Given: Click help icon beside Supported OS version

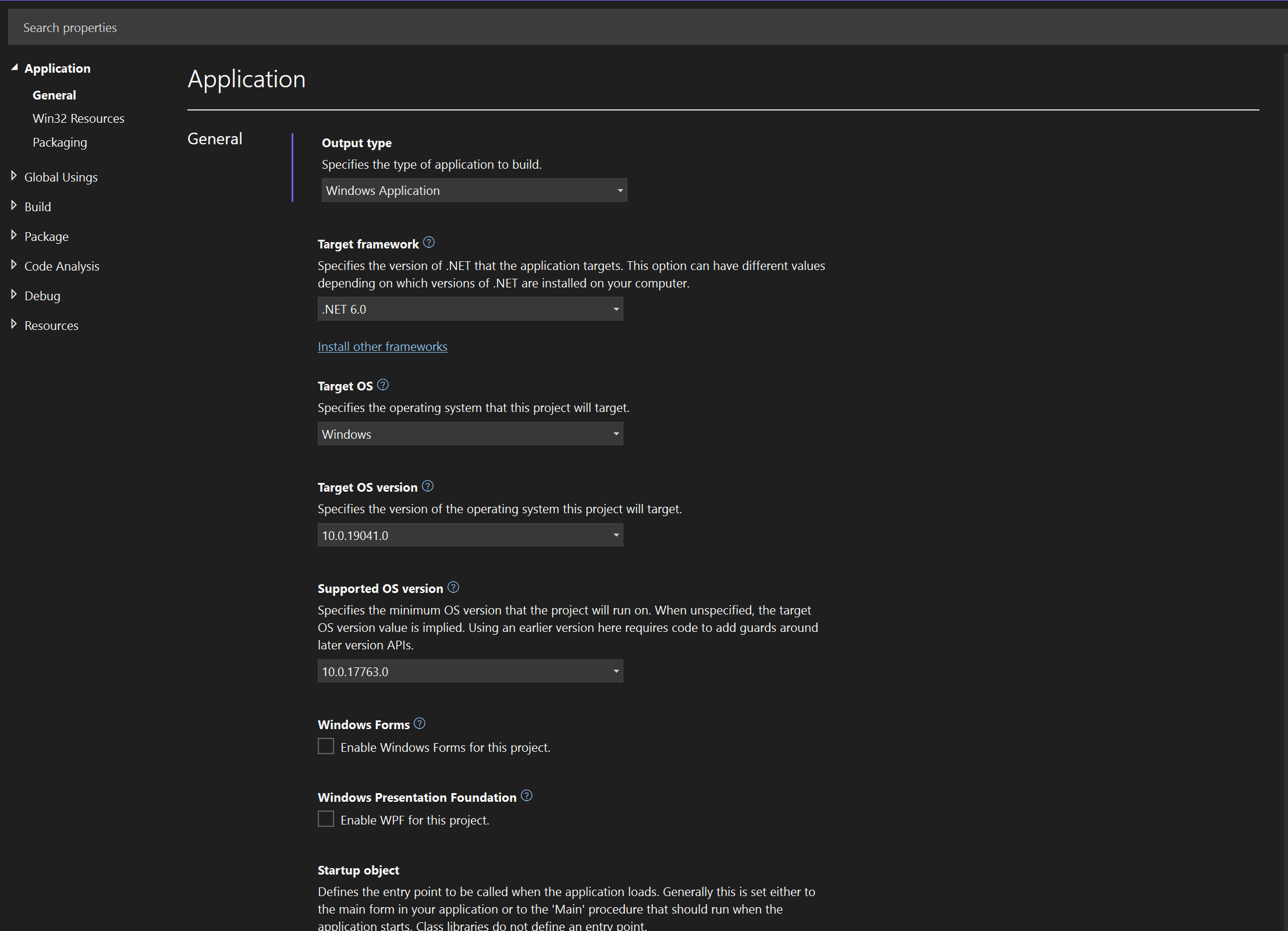Looking at the screenshot, I should coord(453,587).
